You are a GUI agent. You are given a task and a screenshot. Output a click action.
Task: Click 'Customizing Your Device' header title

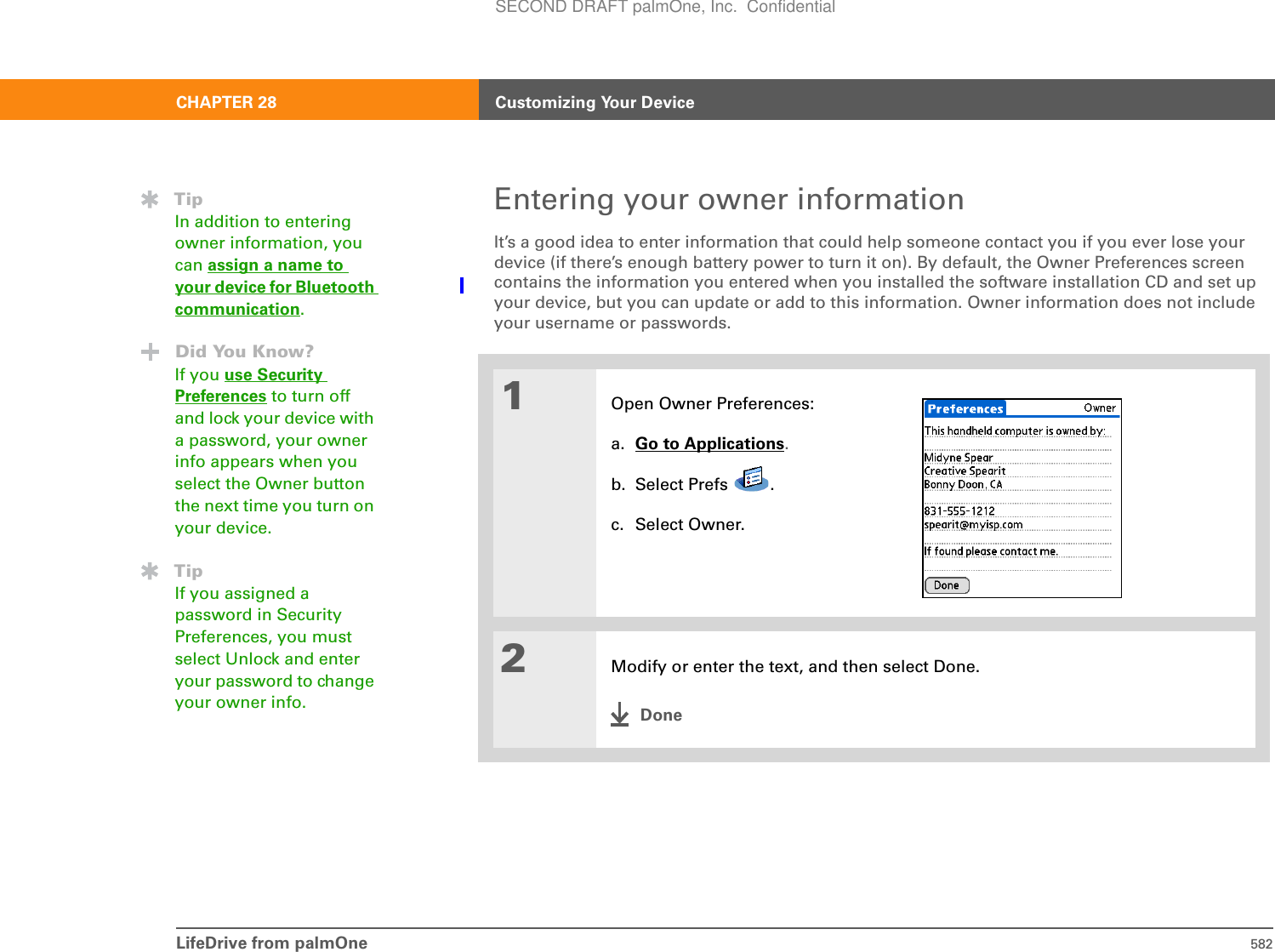point(595,103)
